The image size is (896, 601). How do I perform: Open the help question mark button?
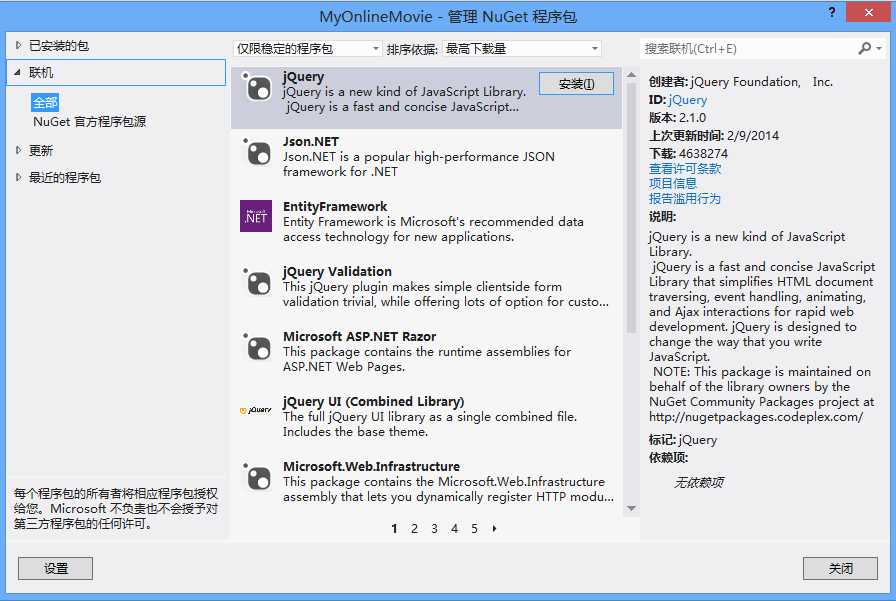pos(832,12)
